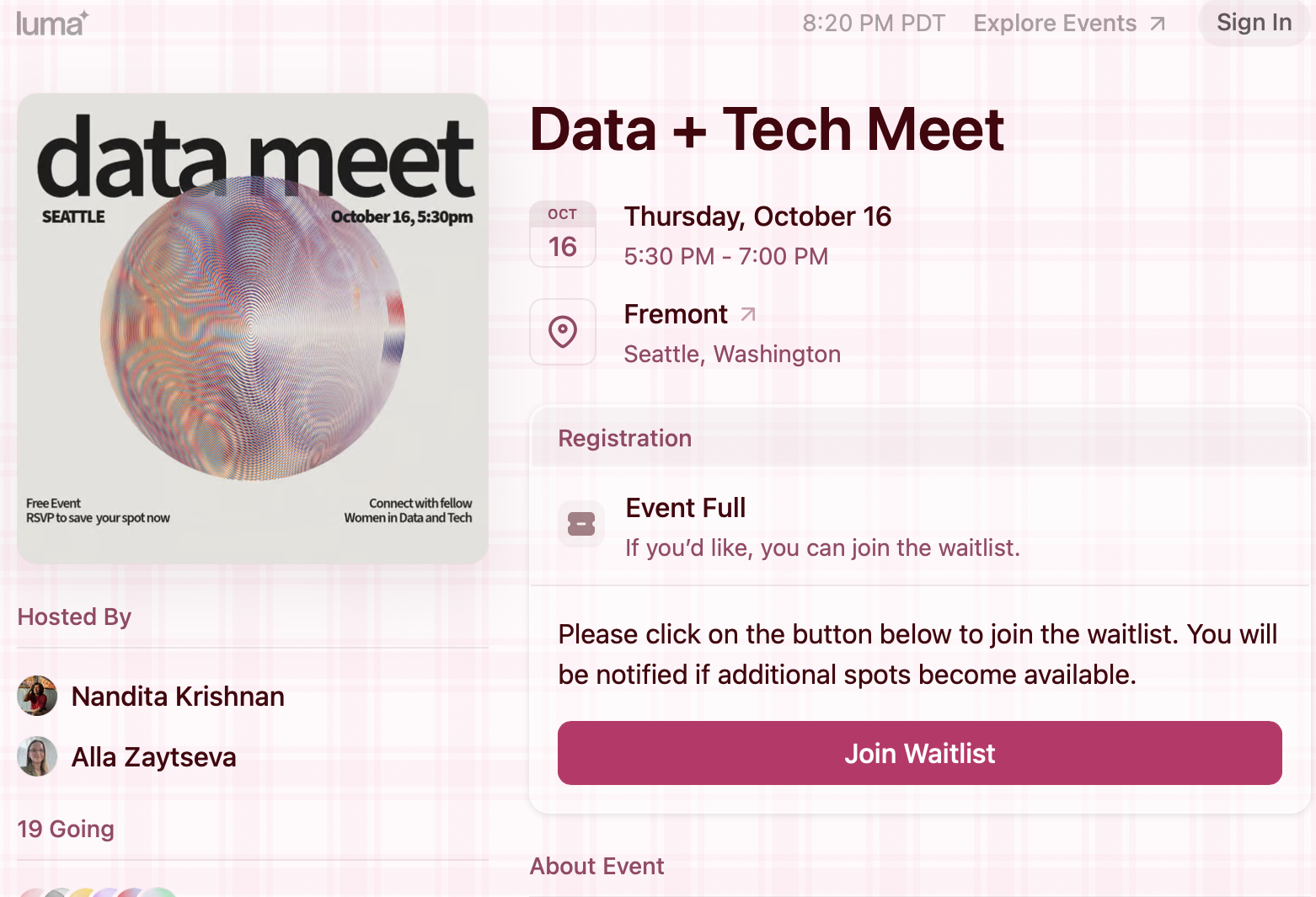Click the guest avatars below 19 Going
This screenshot has width=1316, height=897.
point(97,891)
